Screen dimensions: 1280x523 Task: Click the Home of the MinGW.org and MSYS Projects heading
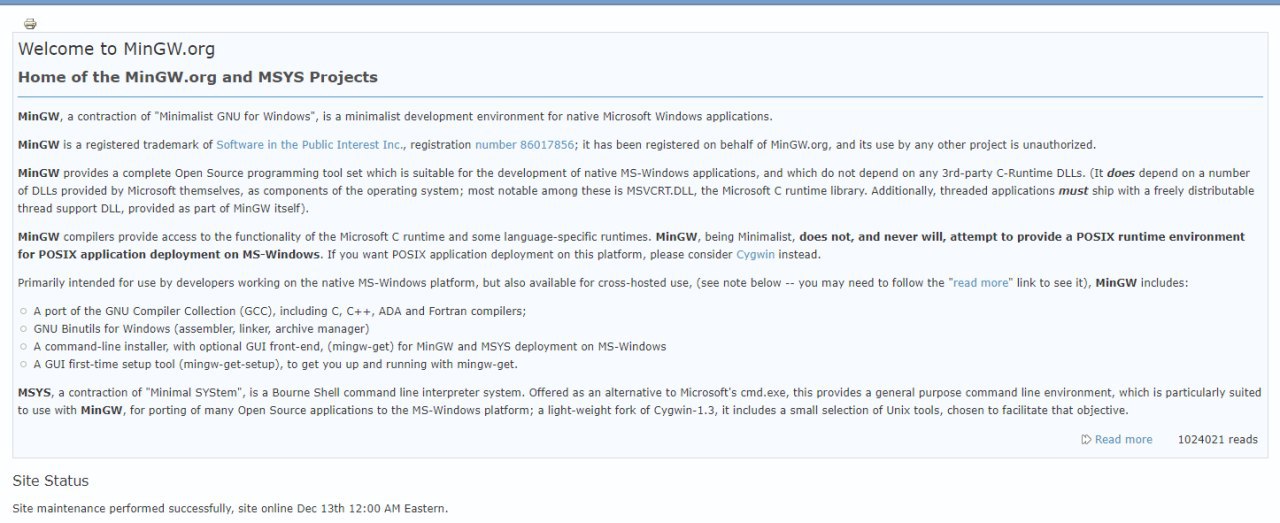pyautogui.click(x=198, y=77)
